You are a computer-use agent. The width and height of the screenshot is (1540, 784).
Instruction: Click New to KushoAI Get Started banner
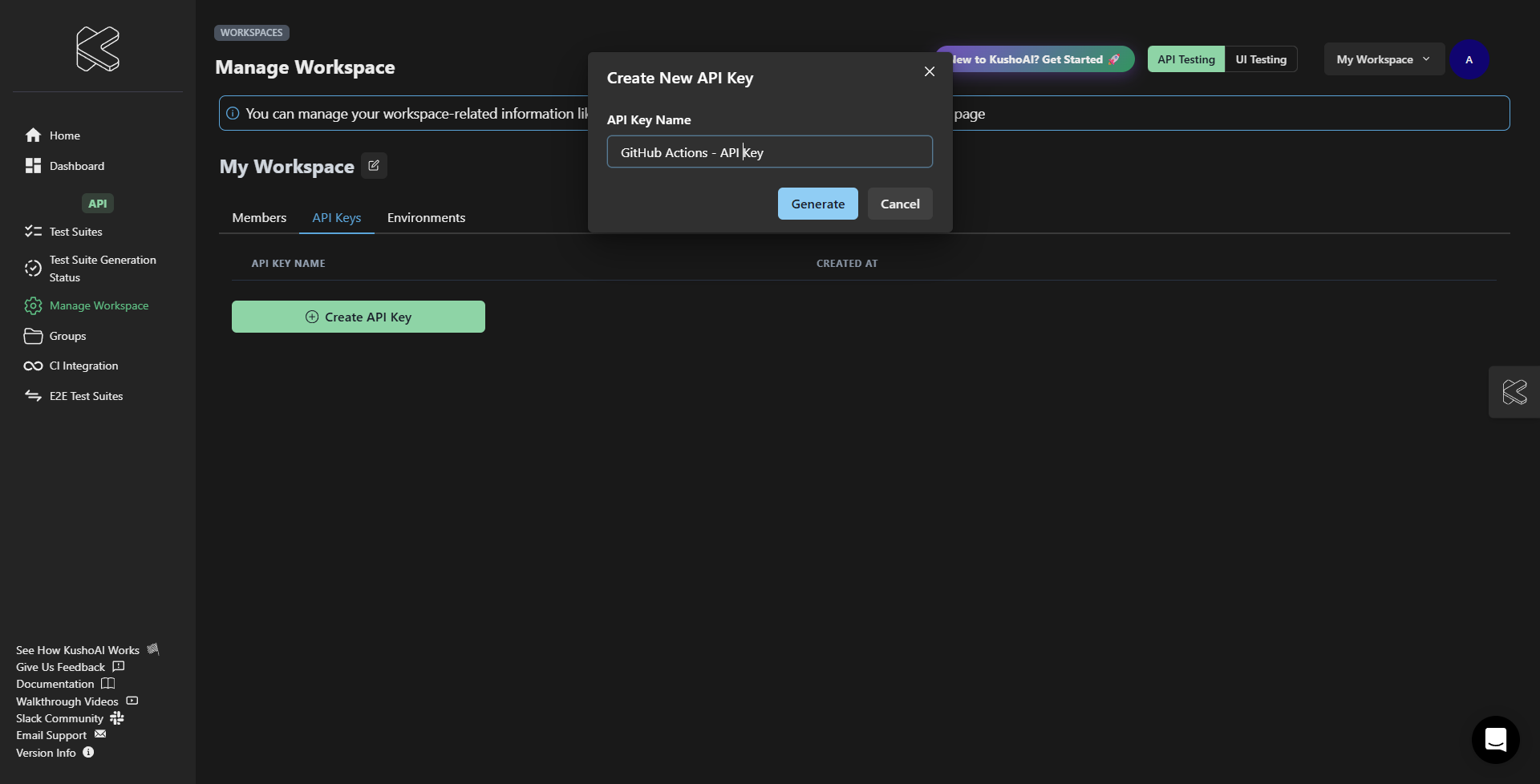[1043, 59]
